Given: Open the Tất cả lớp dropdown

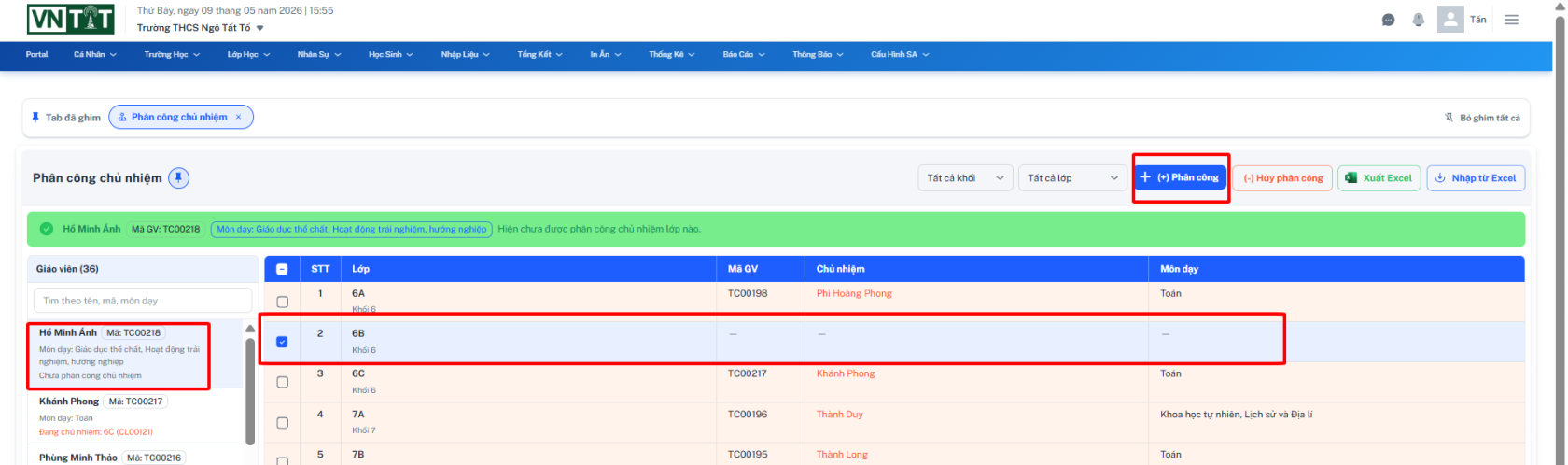Looking at the screenshot, I should (1073, 178).
